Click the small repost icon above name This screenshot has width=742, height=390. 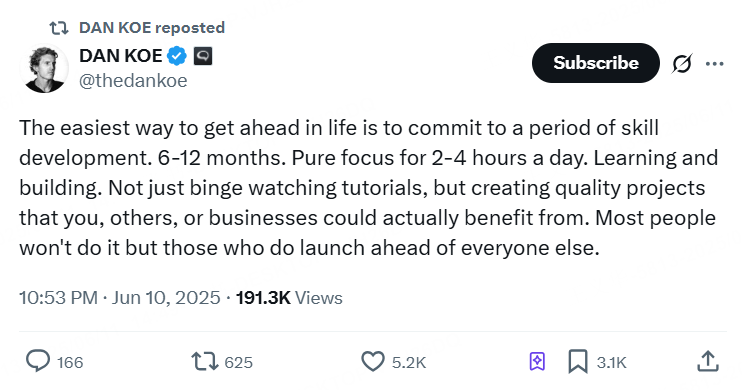tap(59, 28)
